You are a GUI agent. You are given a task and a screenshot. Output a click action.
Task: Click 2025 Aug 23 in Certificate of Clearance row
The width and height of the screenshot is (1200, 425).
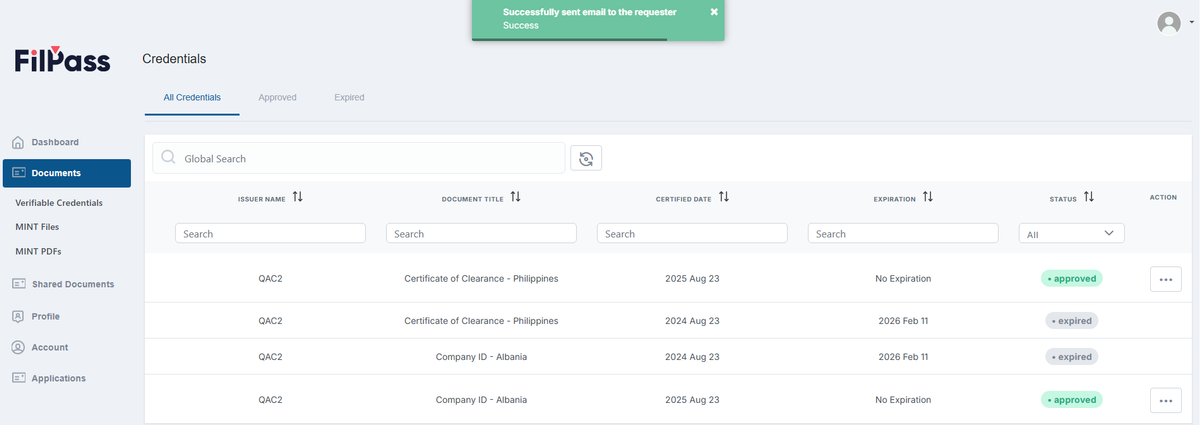692,279
